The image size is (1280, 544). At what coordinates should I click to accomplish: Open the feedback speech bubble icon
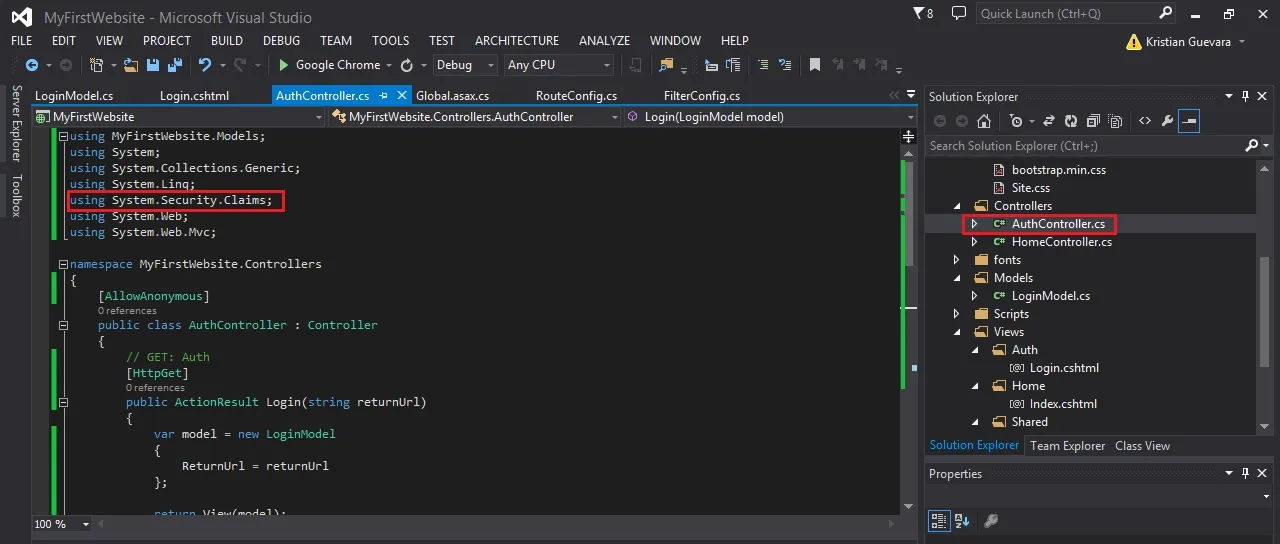click(959, 13)
